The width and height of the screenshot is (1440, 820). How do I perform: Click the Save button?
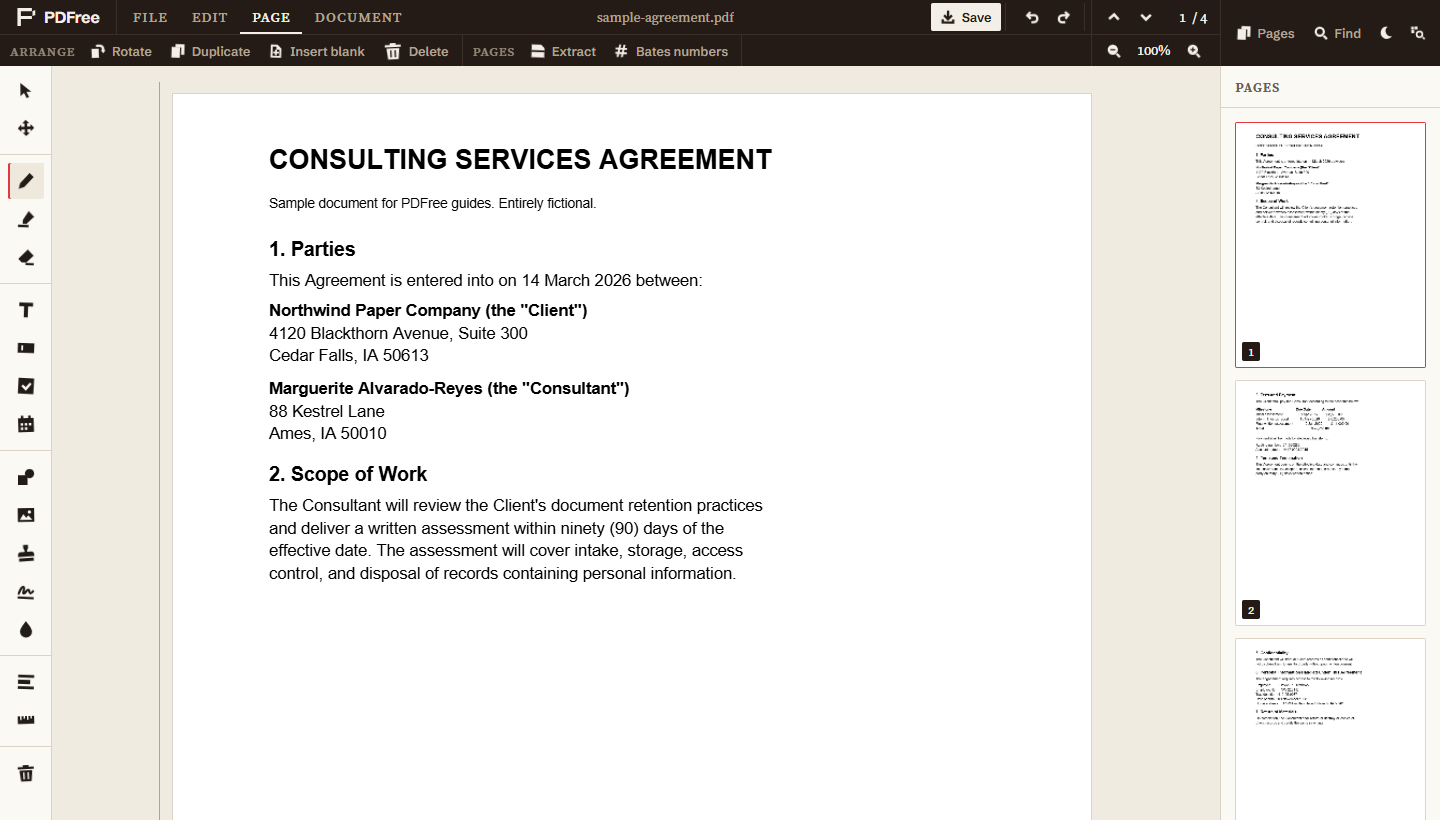click(966, 17)
